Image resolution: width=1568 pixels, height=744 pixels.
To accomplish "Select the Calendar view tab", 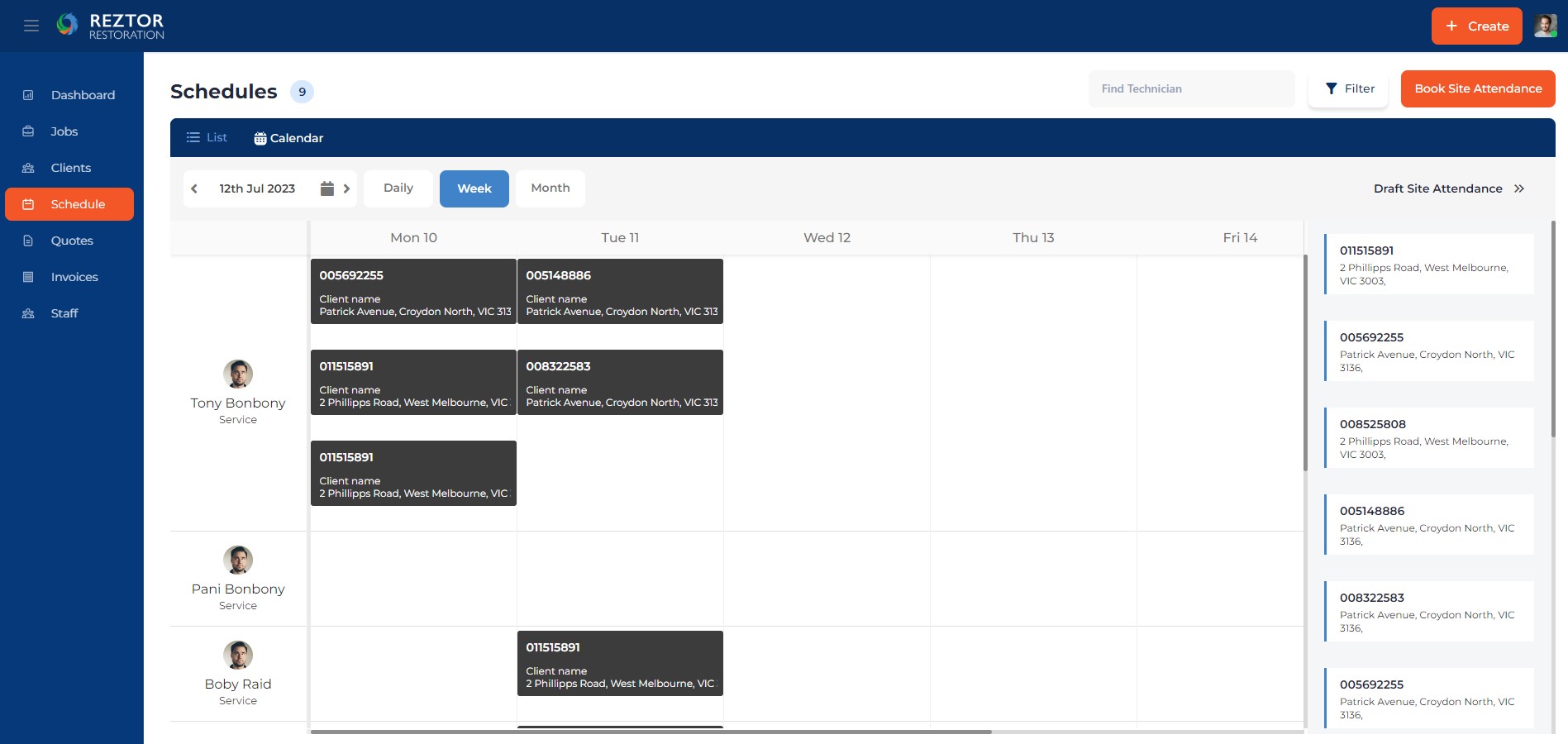I will [288, 138].
